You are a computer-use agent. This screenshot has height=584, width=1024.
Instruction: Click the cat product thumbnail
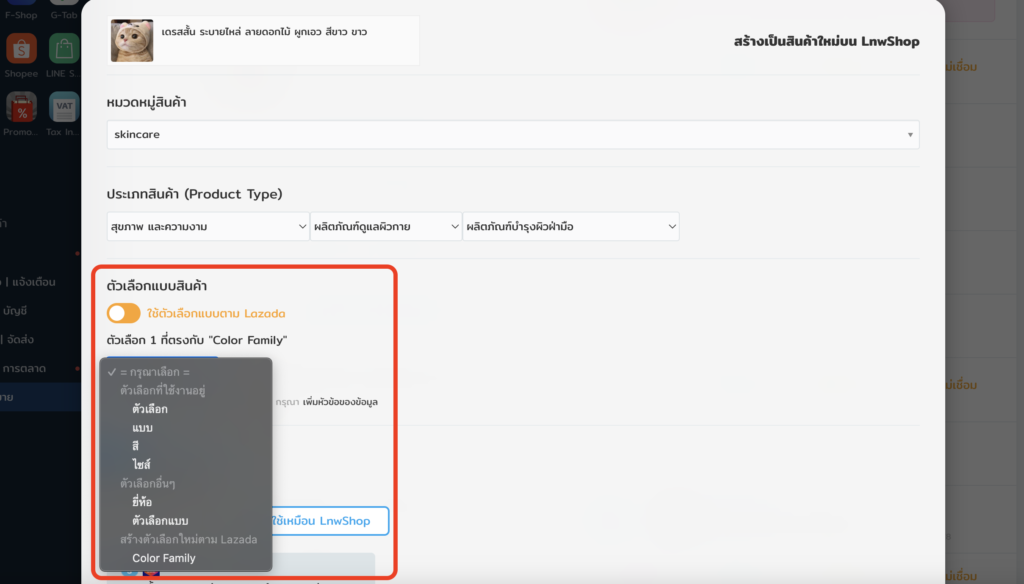coord(132,41)
